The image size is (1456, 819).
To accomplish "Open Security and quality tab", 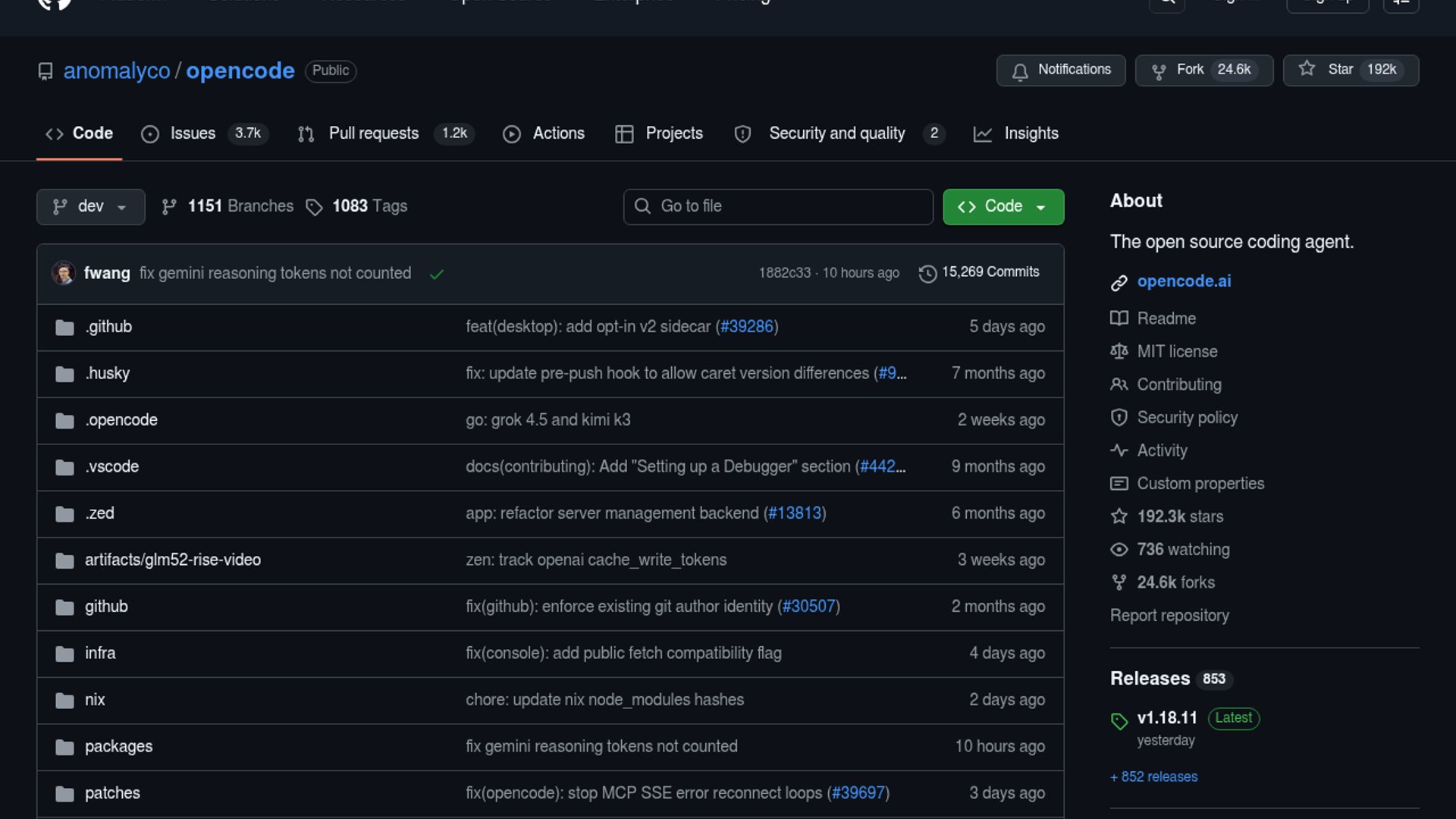I will point(839,133).
